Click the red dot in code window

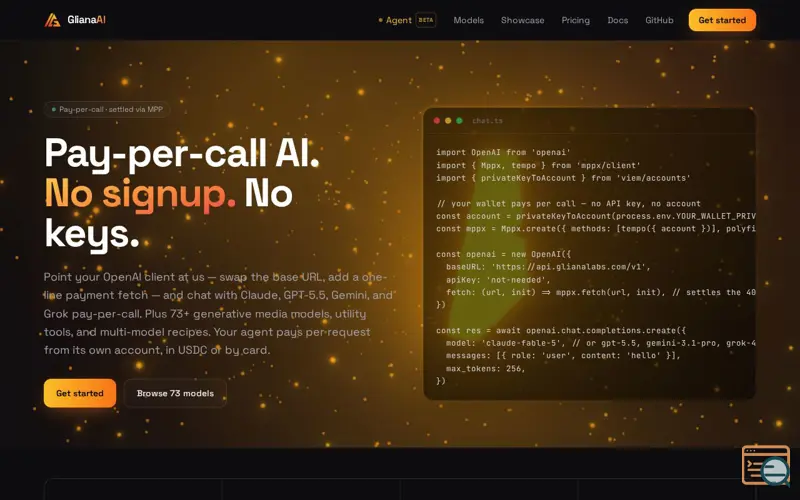click(437, 121)
